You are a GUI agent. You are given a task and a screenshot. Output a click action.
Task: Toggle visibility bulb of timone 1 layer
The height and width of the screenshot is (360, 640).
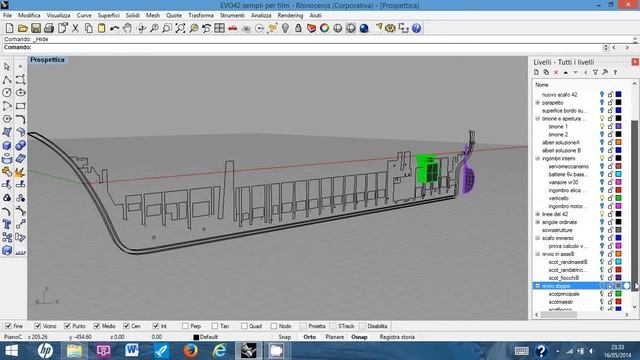pyautogui.click(x=602, y=127)
